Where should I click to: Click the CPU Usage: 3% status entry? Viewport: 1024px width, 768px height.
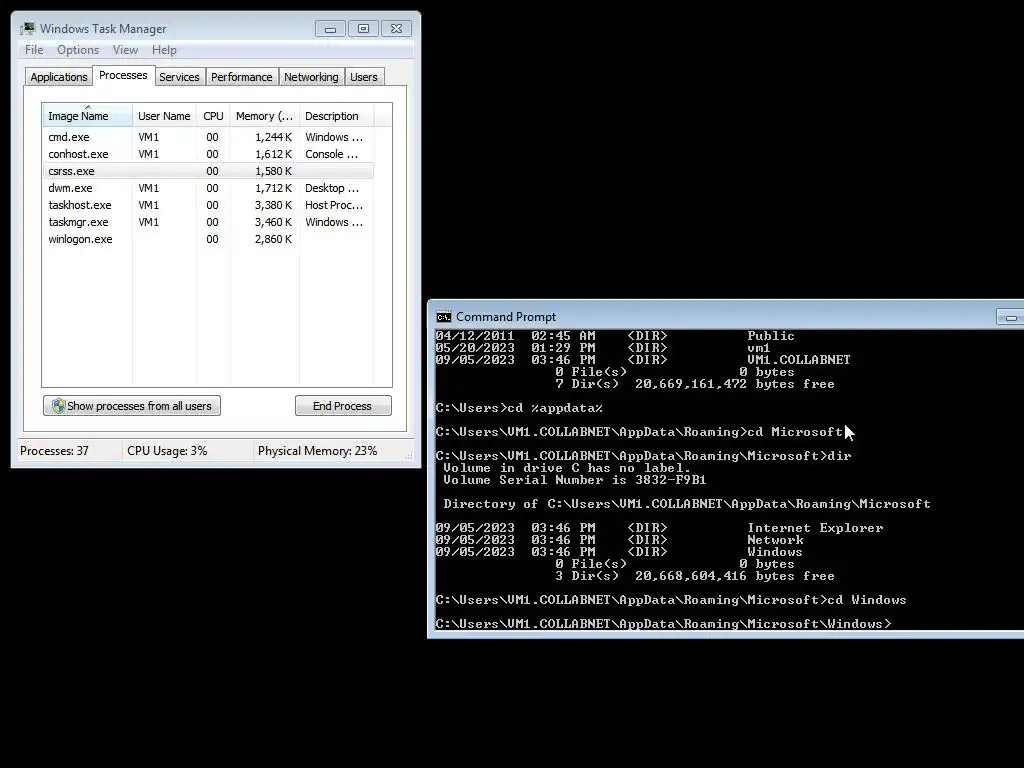coord(167,451)
